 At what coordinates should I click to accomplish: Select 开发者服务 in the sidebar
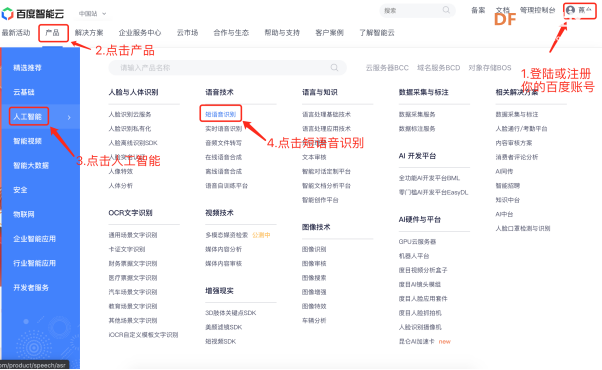(x=31, y=287)
